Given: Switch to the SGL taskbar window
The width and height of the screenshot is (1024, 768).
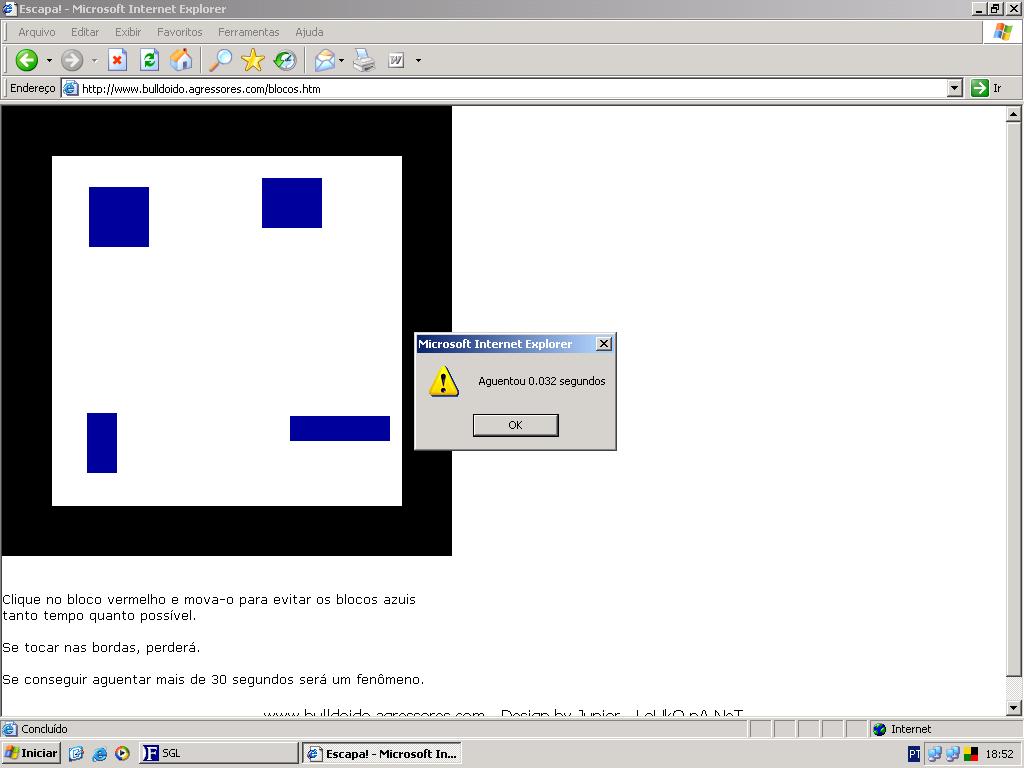Looking at the screenshot, I should (218, 754).
